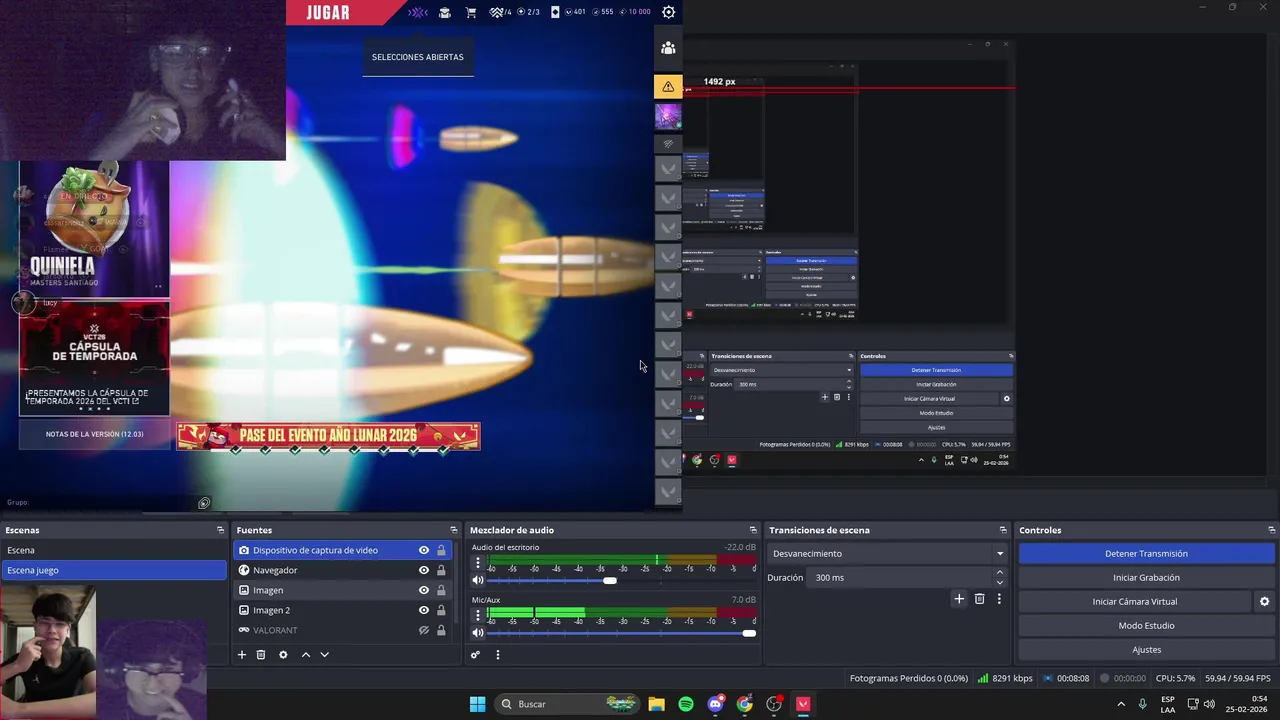The image size is (1280, 720).
Task: Open Valorant settings gear icon
Action: 668,12
